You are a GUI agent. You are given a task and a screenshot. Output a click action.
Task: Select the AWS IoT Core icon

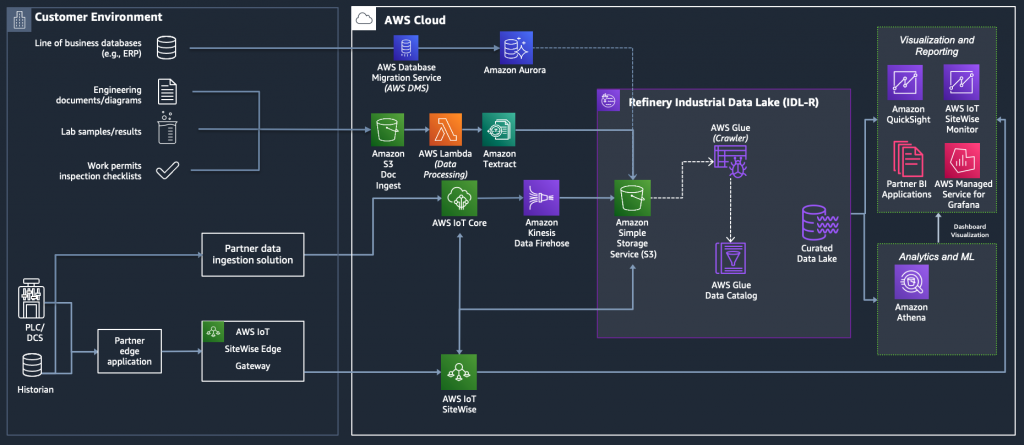459,198
